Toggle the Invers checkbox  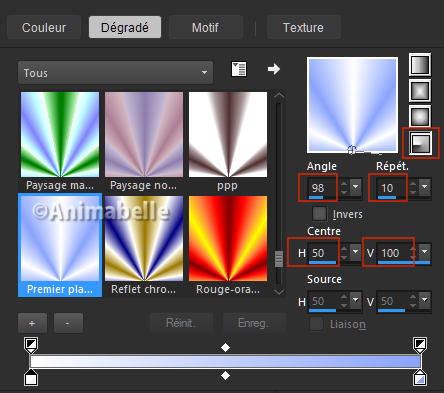pos(319,213)
